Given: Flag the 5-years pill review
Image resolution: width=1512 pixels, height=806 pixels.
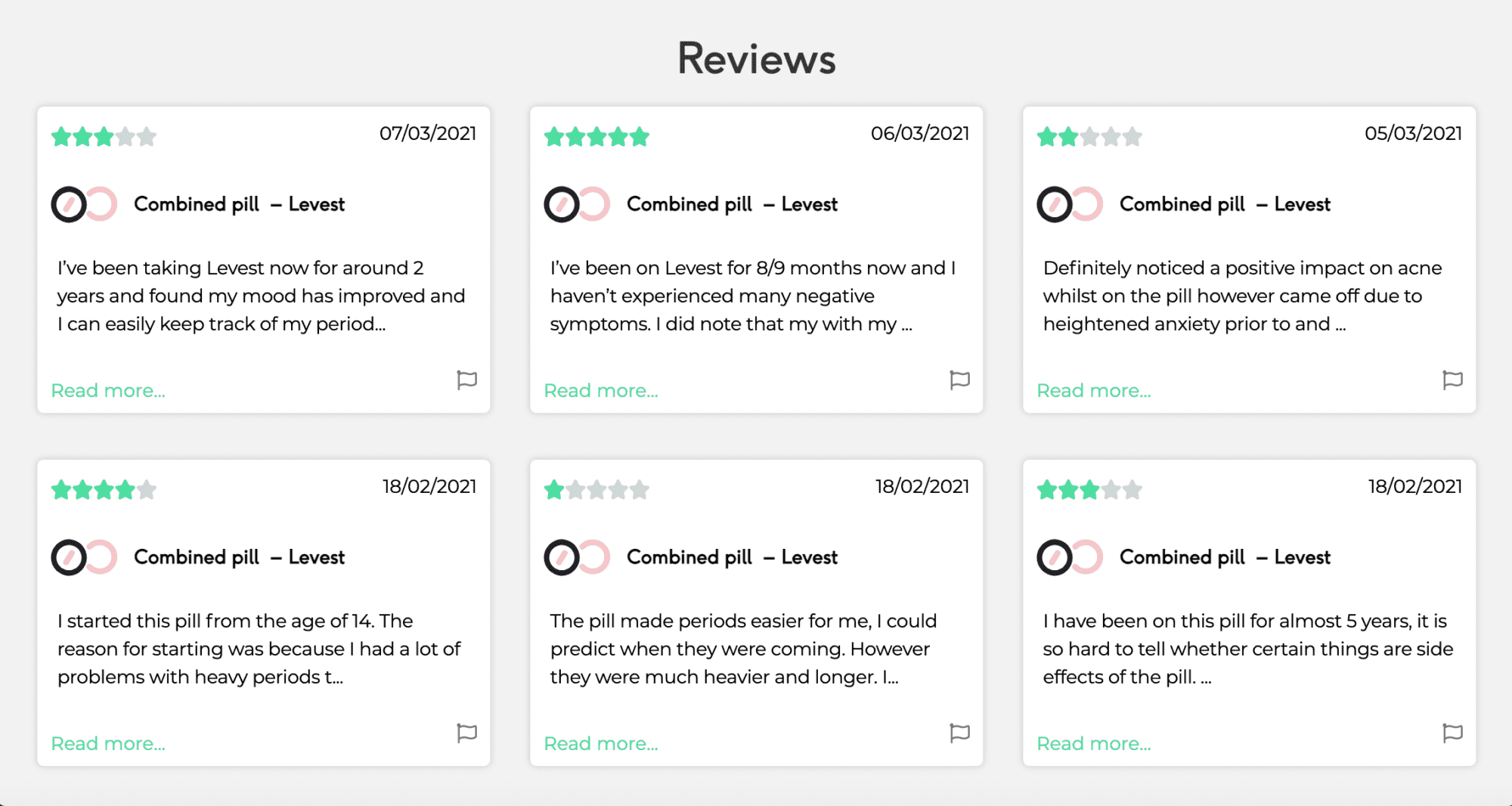Looking at the screenshot, I should point(1453,733).
